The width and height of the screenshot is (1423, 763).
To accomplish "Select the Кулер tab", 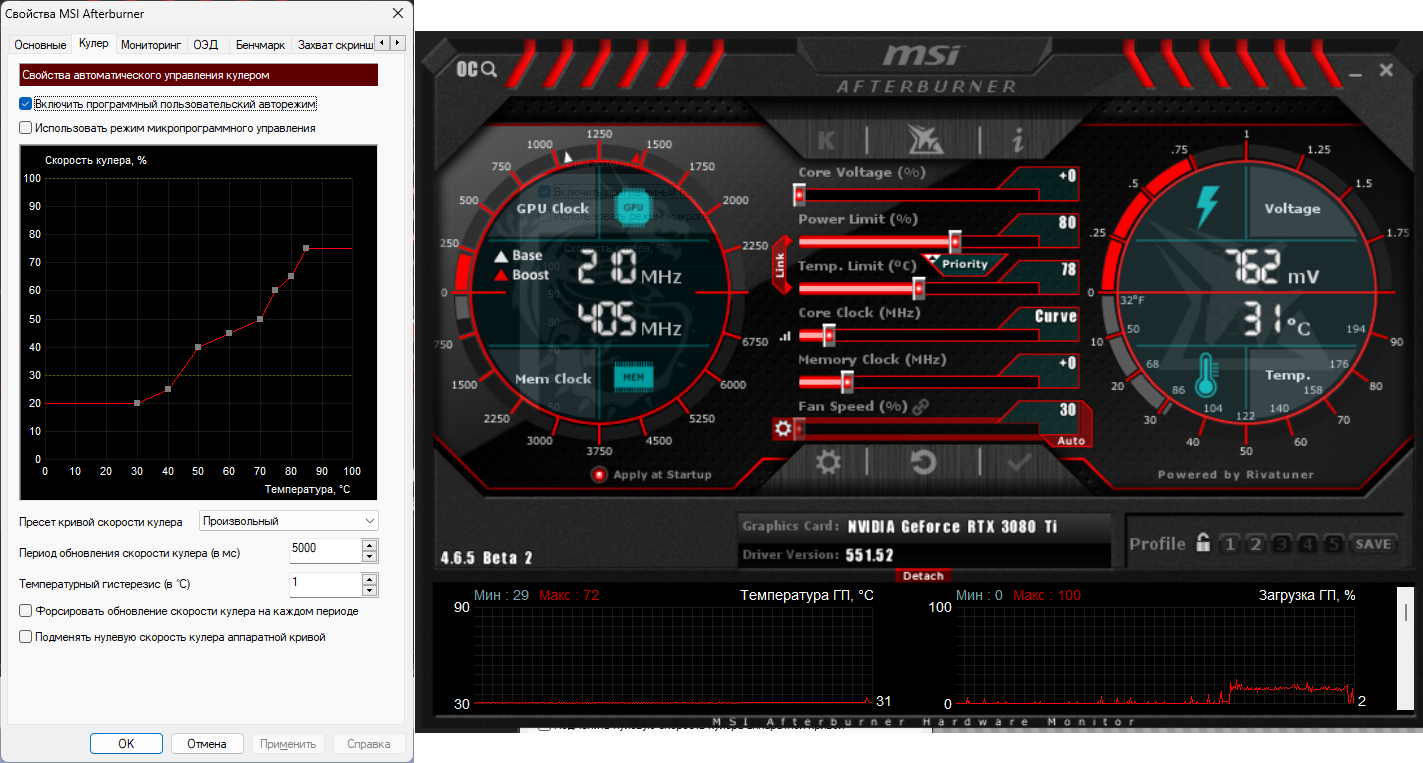I will (94, 43).
